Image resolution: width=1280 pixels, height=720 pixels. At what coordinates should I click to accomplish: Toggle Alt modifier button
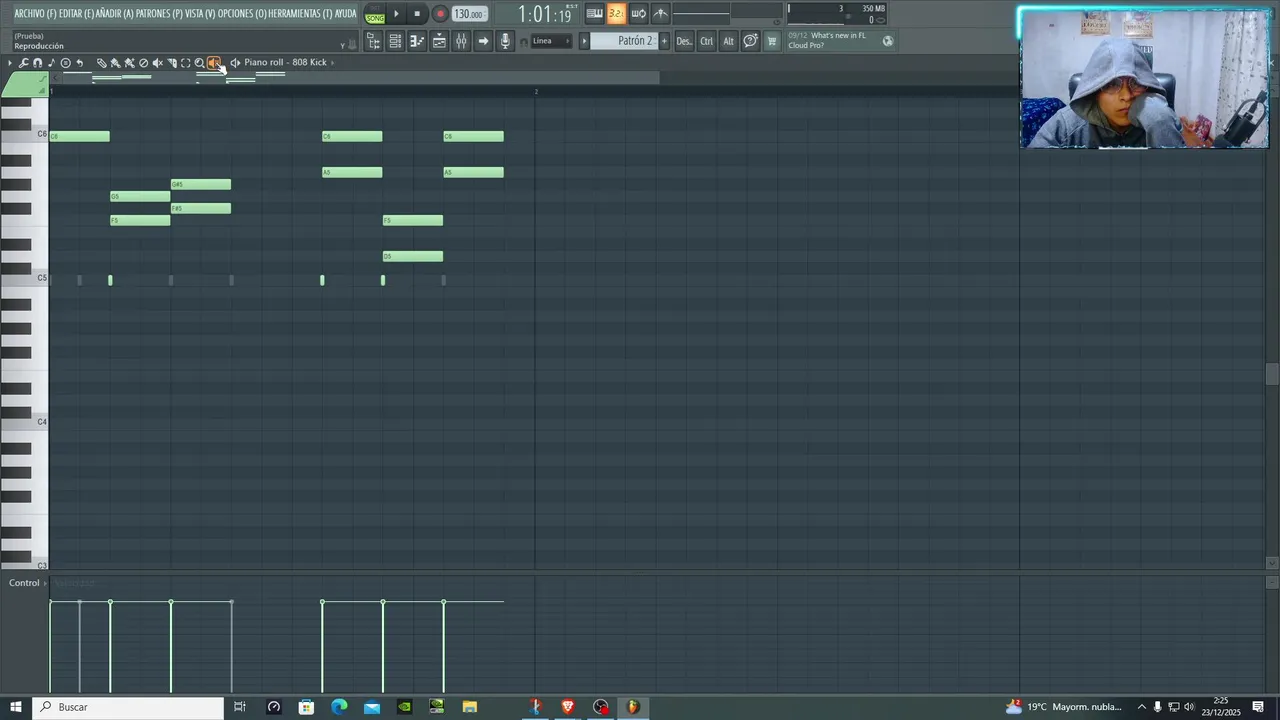coord(728,41)
